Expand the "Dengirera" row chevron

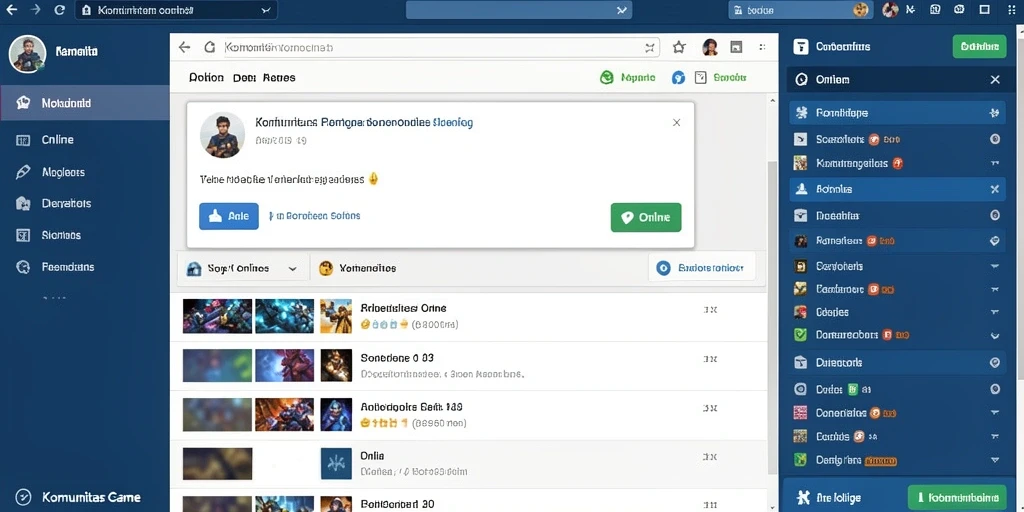995,460
